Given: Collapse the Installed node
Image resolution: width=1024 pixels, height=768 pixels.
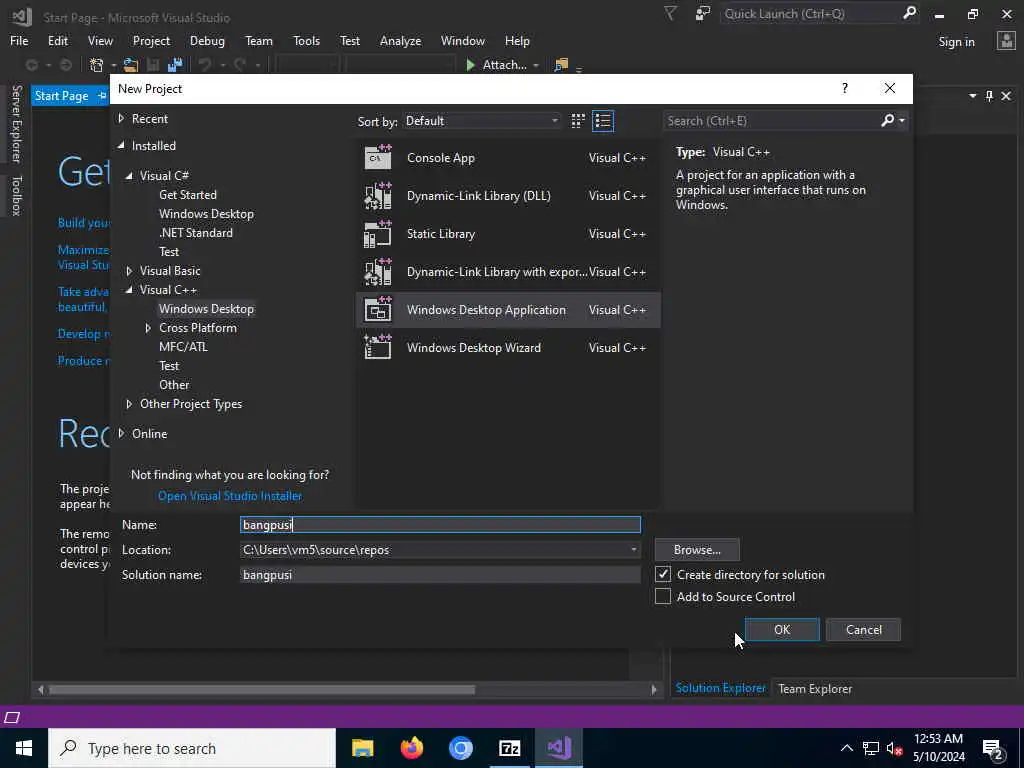Looking at the screenshot, I should pos(121,146).
